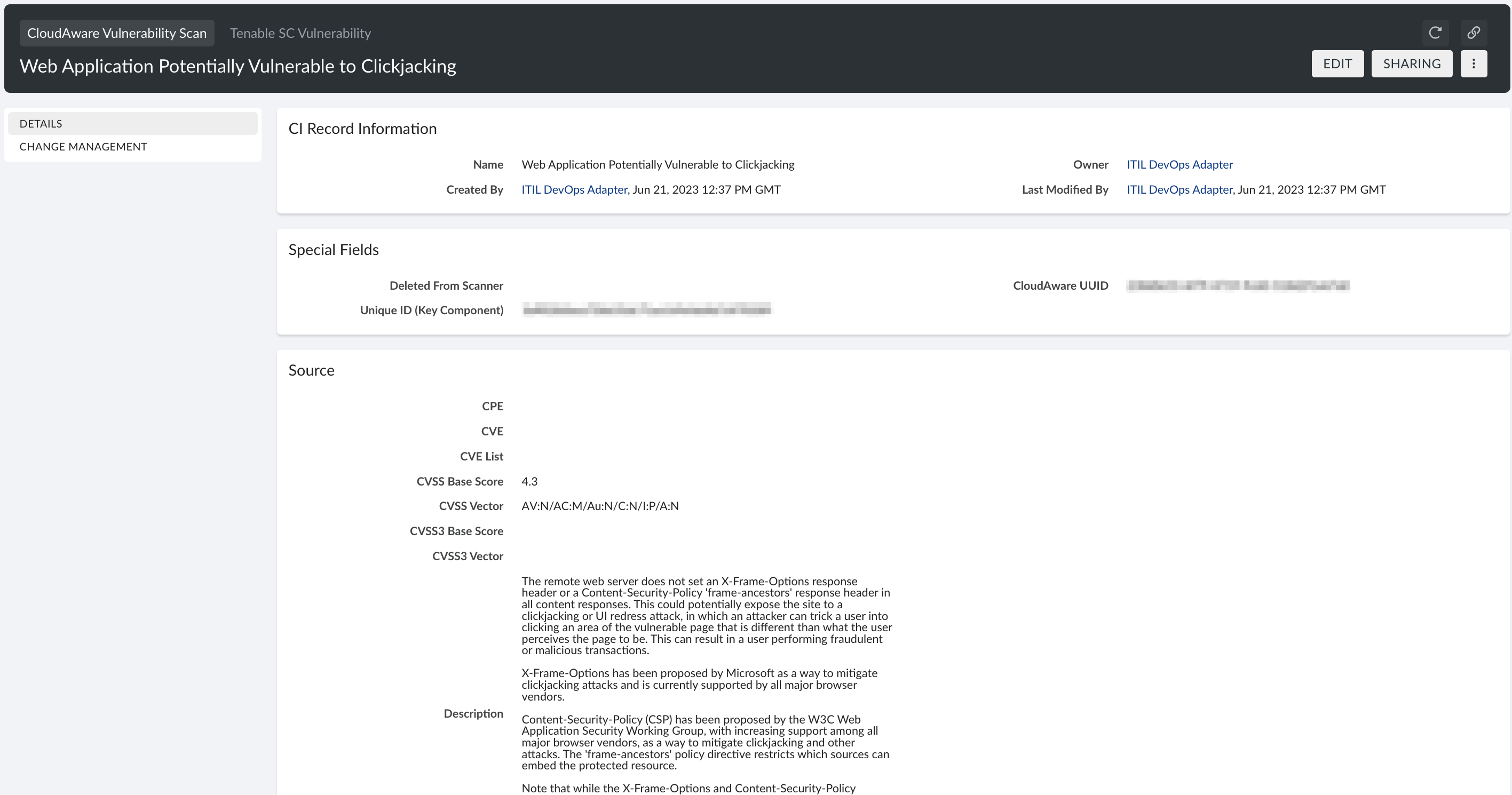Click the CVSS Vector value

tap(600, 506)
